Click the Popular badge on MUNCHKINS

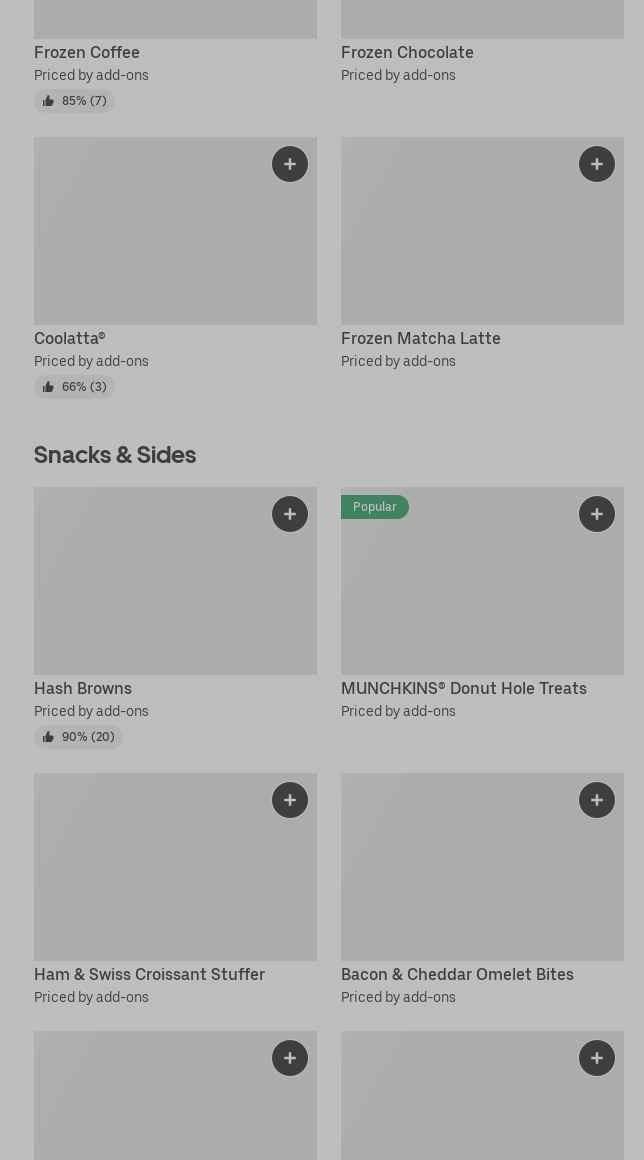pyautogui.click(x=375, y=507)
